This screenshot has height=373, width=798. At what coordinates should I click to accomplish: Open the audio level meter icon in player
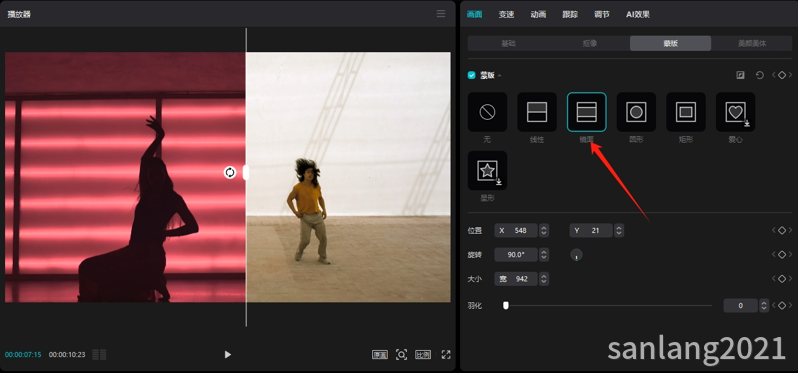click(x=99, y=355)
